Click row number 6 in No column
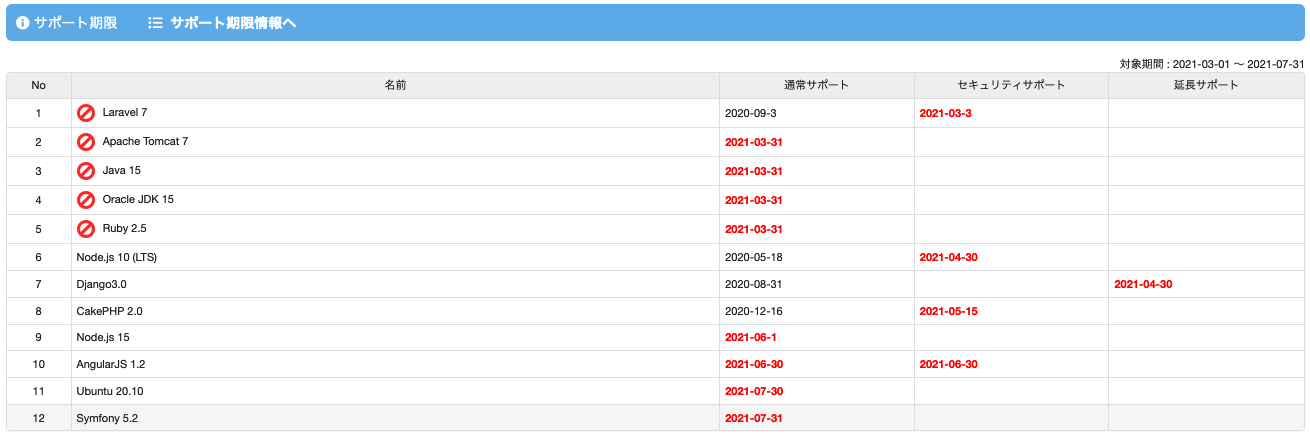Screen dimensions: 1310x440 click(39, 257)
